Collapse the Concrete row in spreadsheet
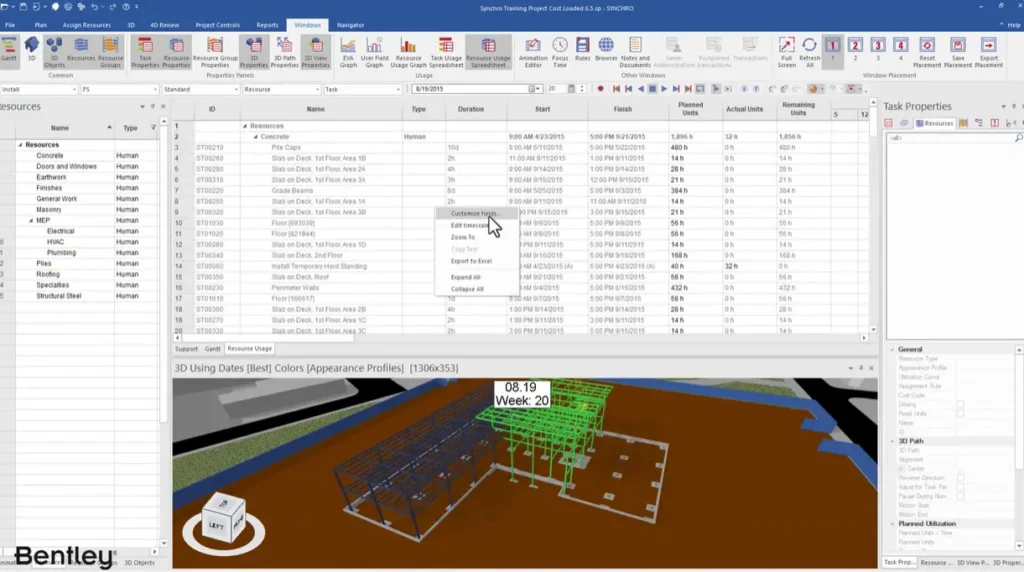 [255, 137]
